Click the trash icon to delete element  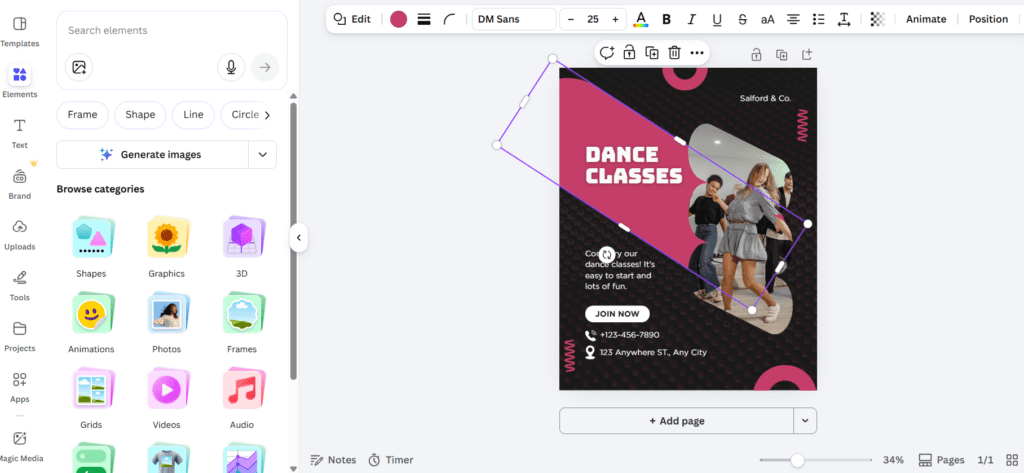coord(675,53)
